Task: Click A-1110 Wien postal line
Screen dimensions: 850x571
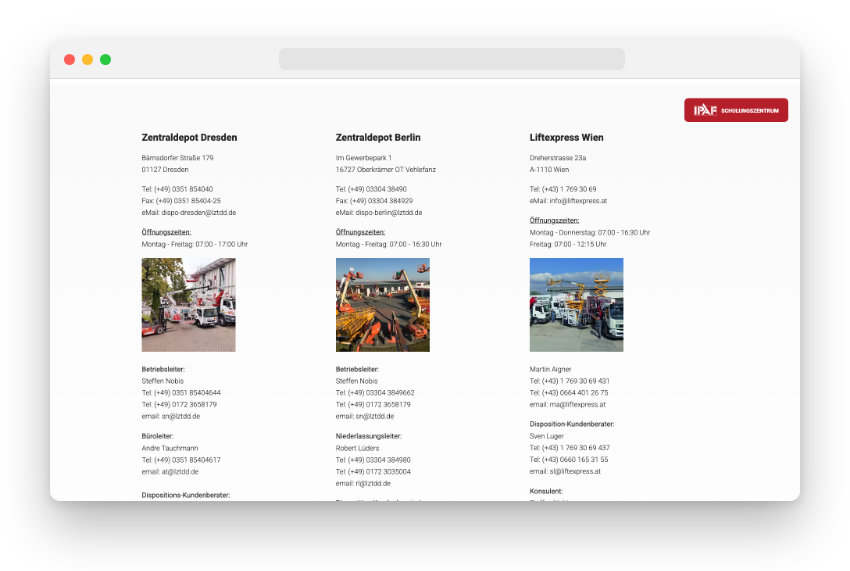Action: [549, 170]
